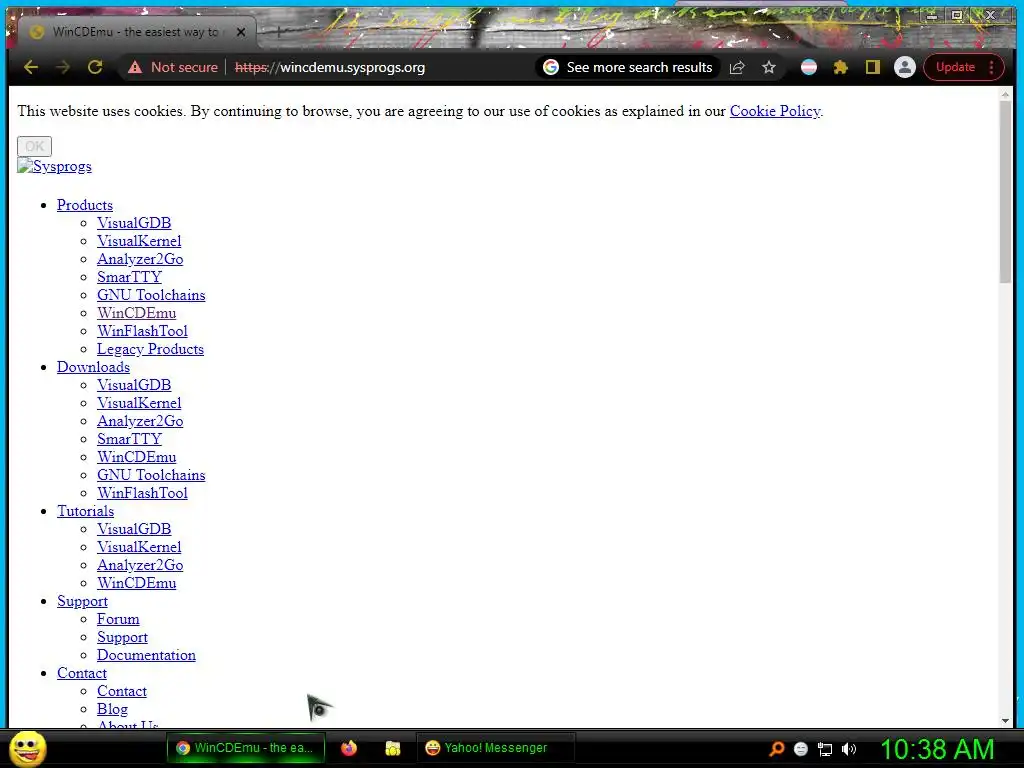The image size is (1024, 768).
Task: Click the address bar URL wincdemu.sysprogs.org
Action: (330, 67)
